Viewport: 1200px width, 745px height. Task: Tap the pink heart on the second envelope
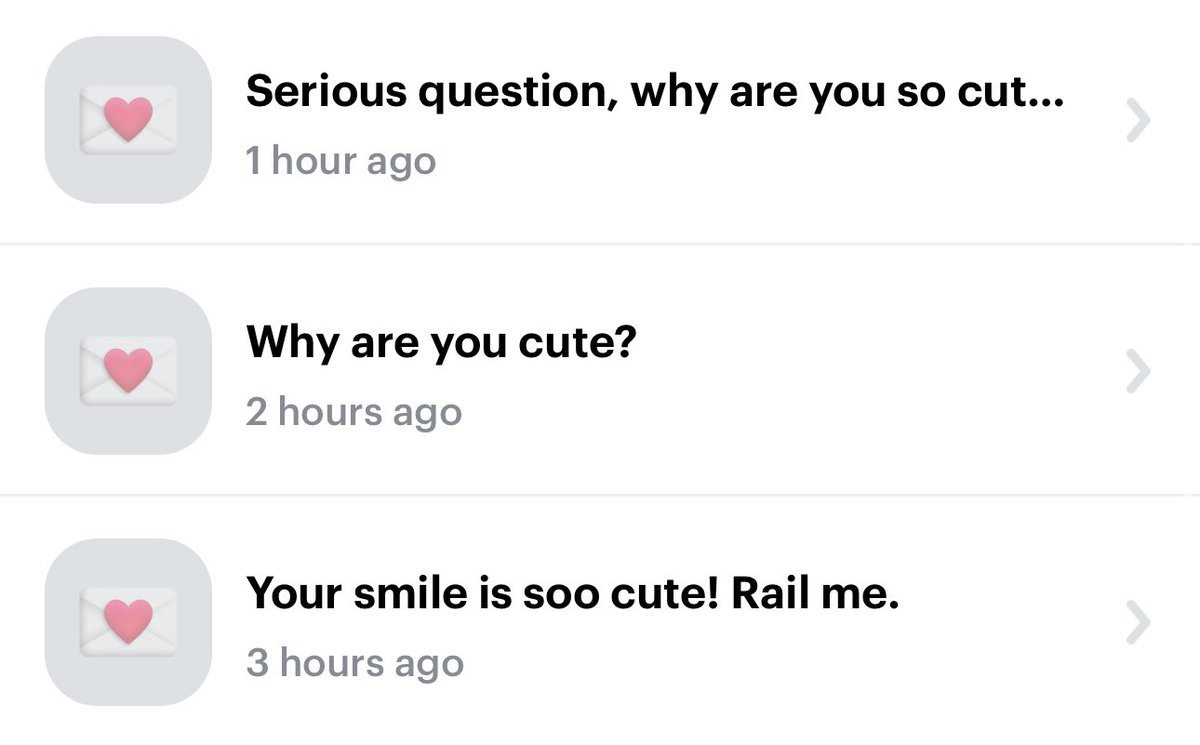129,370
